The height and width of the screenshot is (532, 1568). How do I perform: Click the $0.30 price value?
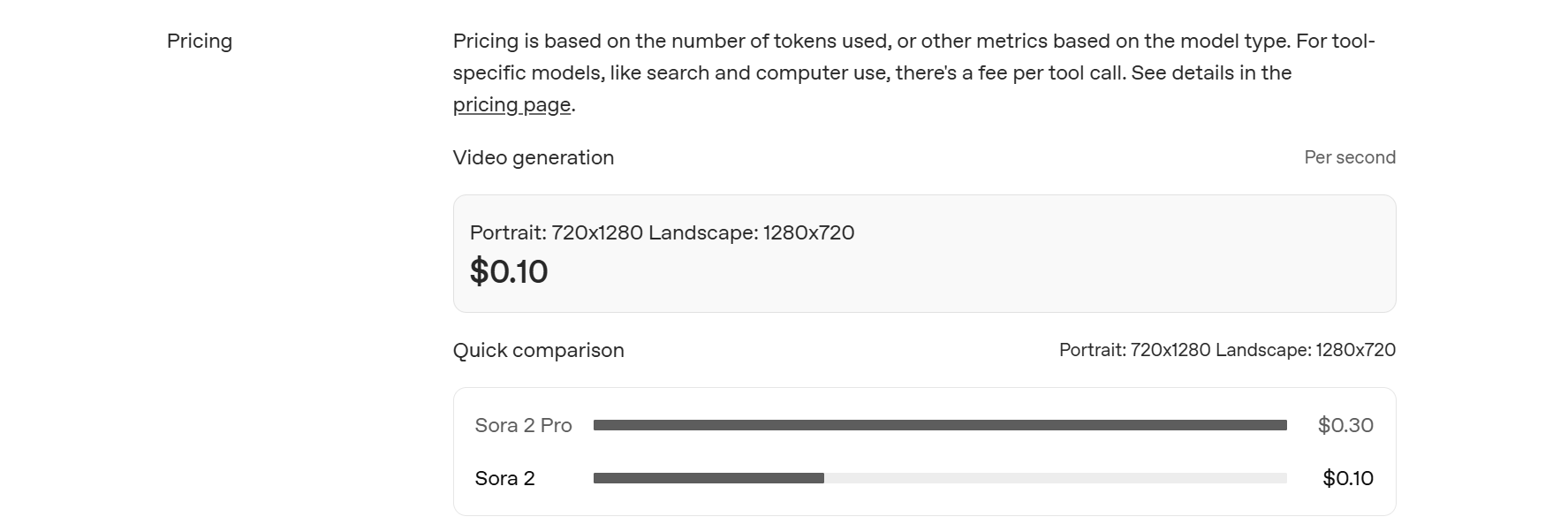coord(1345,426)
